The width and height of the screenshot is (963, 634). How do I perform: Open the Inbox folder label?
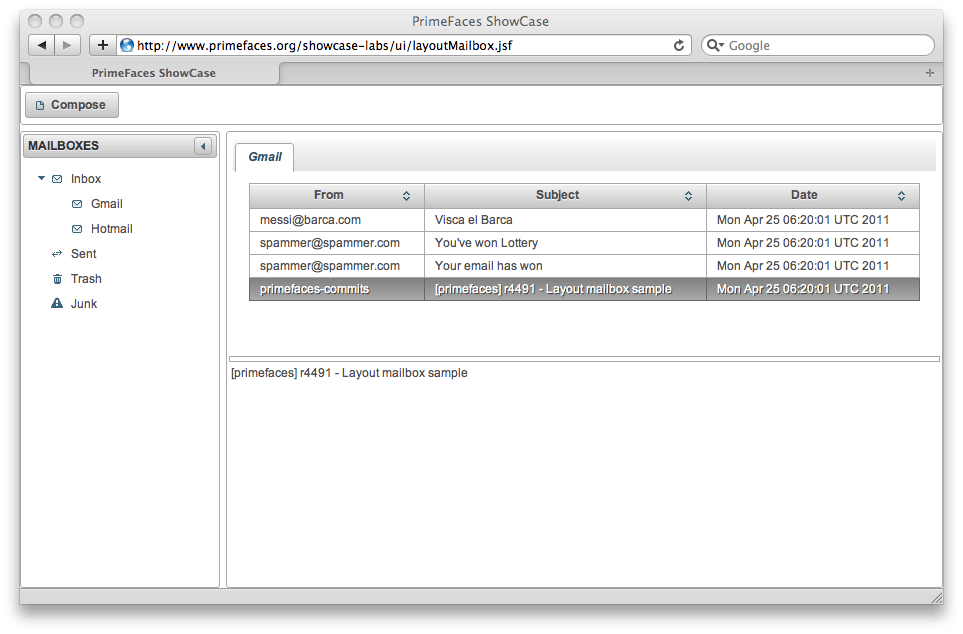coord(86,179)
